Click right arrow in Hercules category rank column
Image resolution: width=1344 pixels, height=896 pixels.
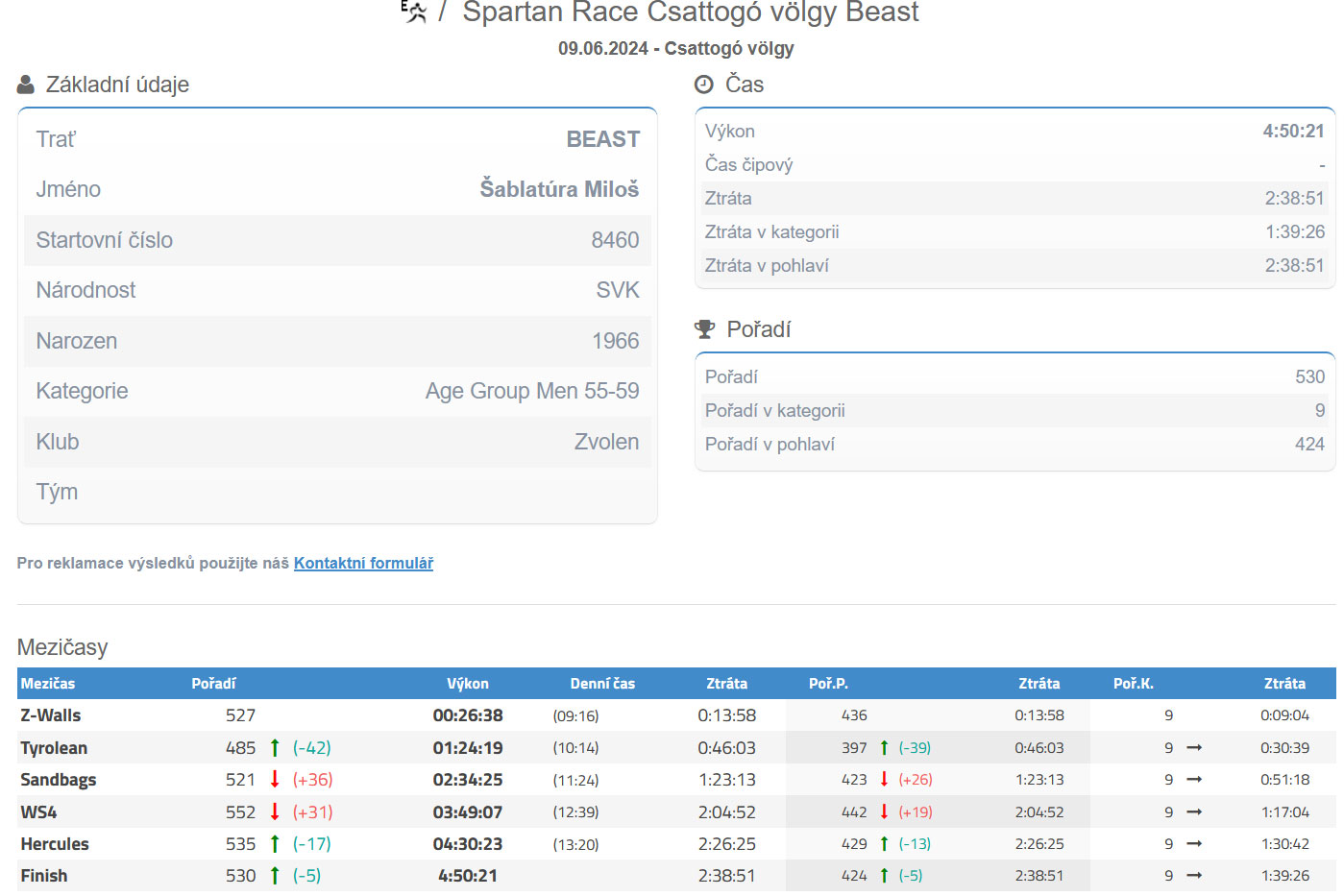pyautogui.click(x=1194, y=843)
